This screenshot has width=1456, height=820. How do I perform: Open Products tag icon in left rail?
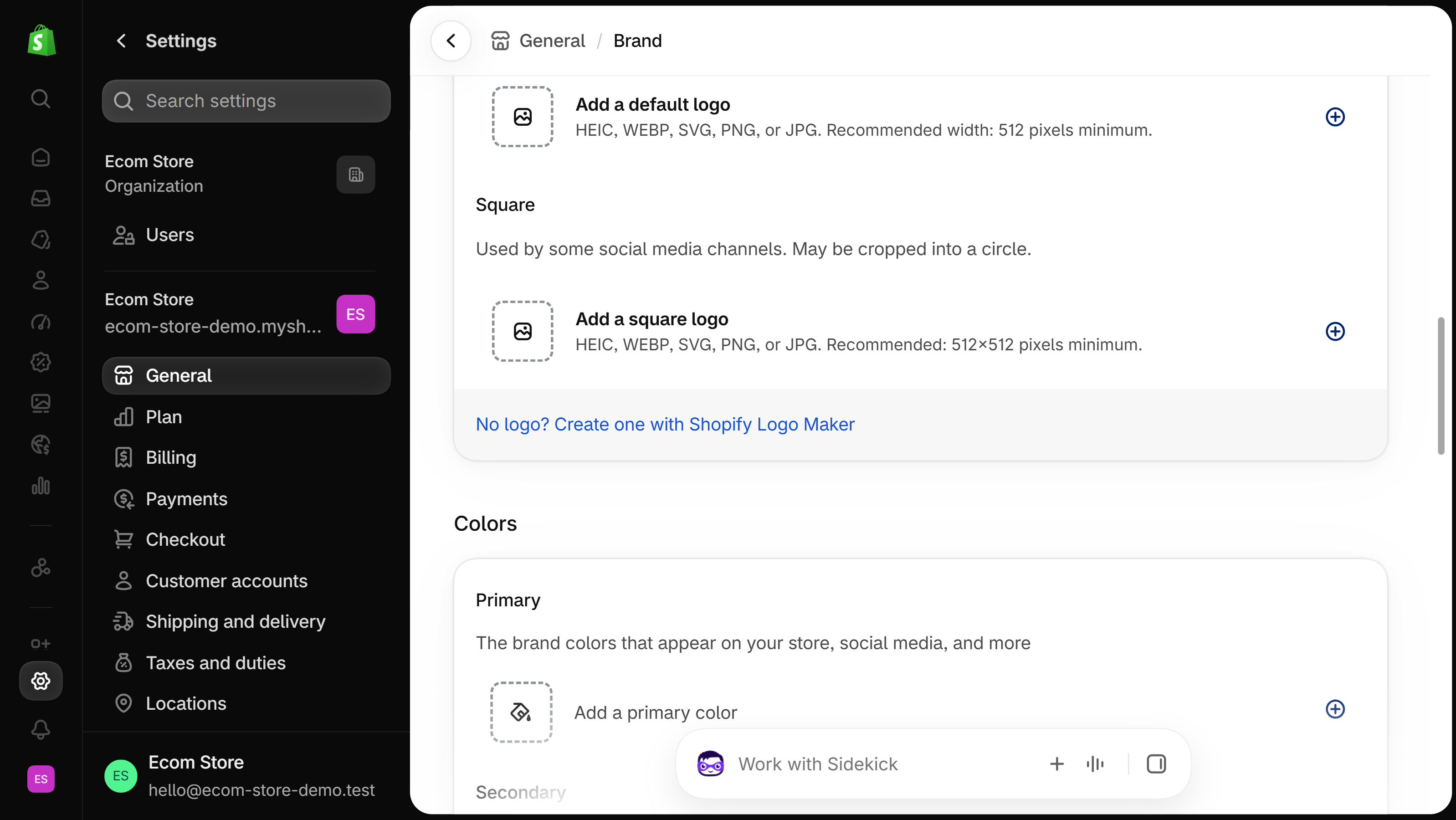[x=41, y=240]
